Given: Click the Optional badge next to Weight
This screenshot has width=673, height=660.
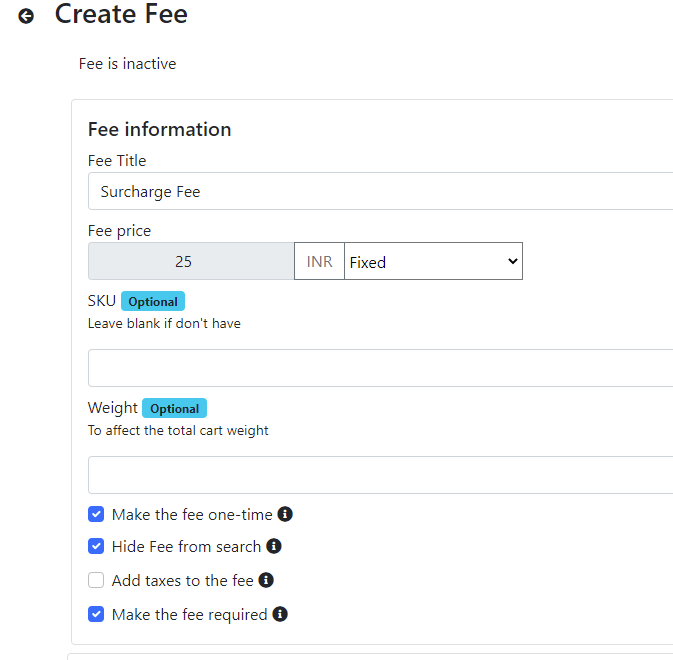Looking at the screenshot, I should pyautogui.click(x=174, y=408).
